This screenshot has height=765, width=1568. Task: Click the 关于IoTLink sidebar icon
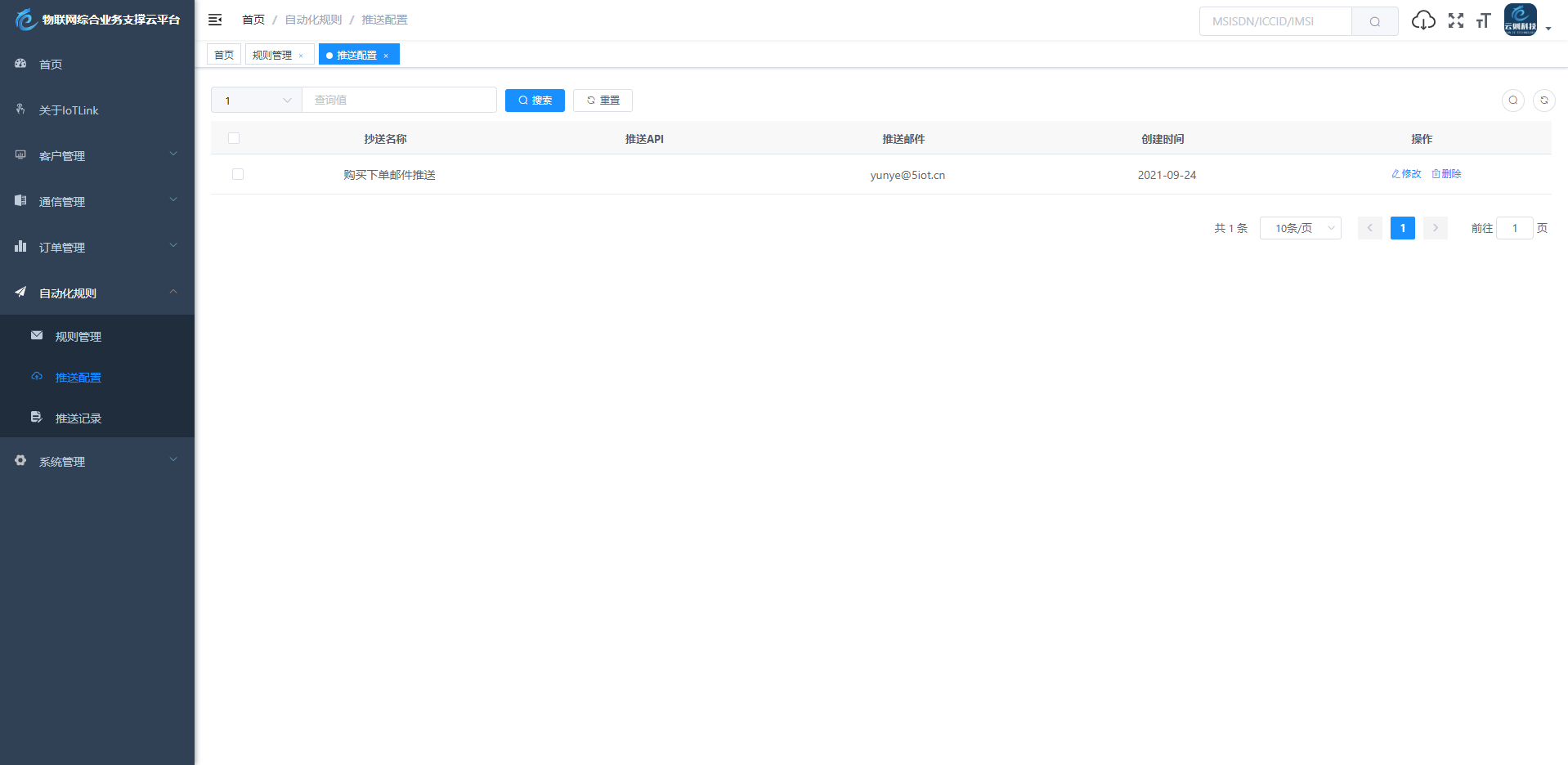tap(20, 109)
